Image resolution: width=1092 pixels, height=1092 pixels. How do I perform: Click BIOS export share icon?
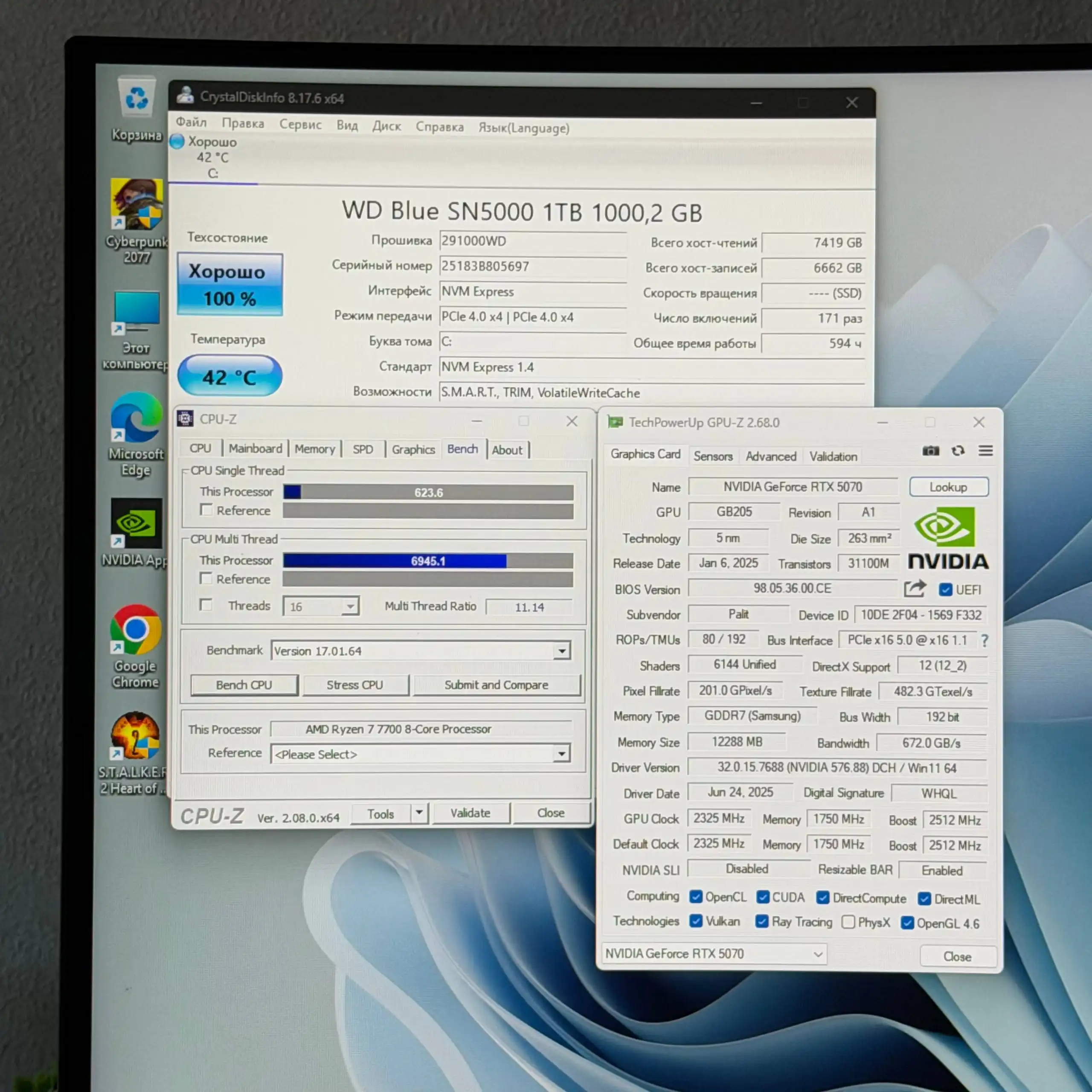pyautogui.click(x=914, y=589)
